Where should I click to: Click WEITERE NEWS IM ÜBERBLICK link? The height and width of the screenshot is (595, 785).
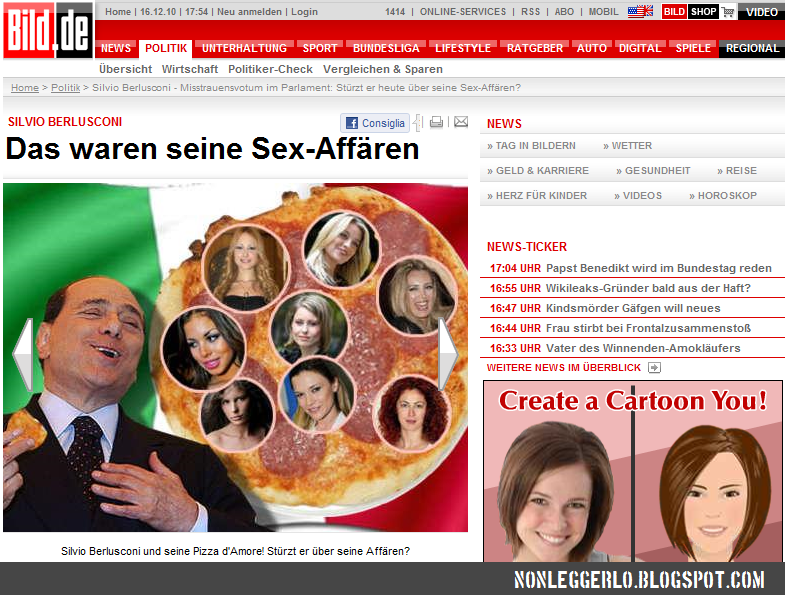coord(564,368)
